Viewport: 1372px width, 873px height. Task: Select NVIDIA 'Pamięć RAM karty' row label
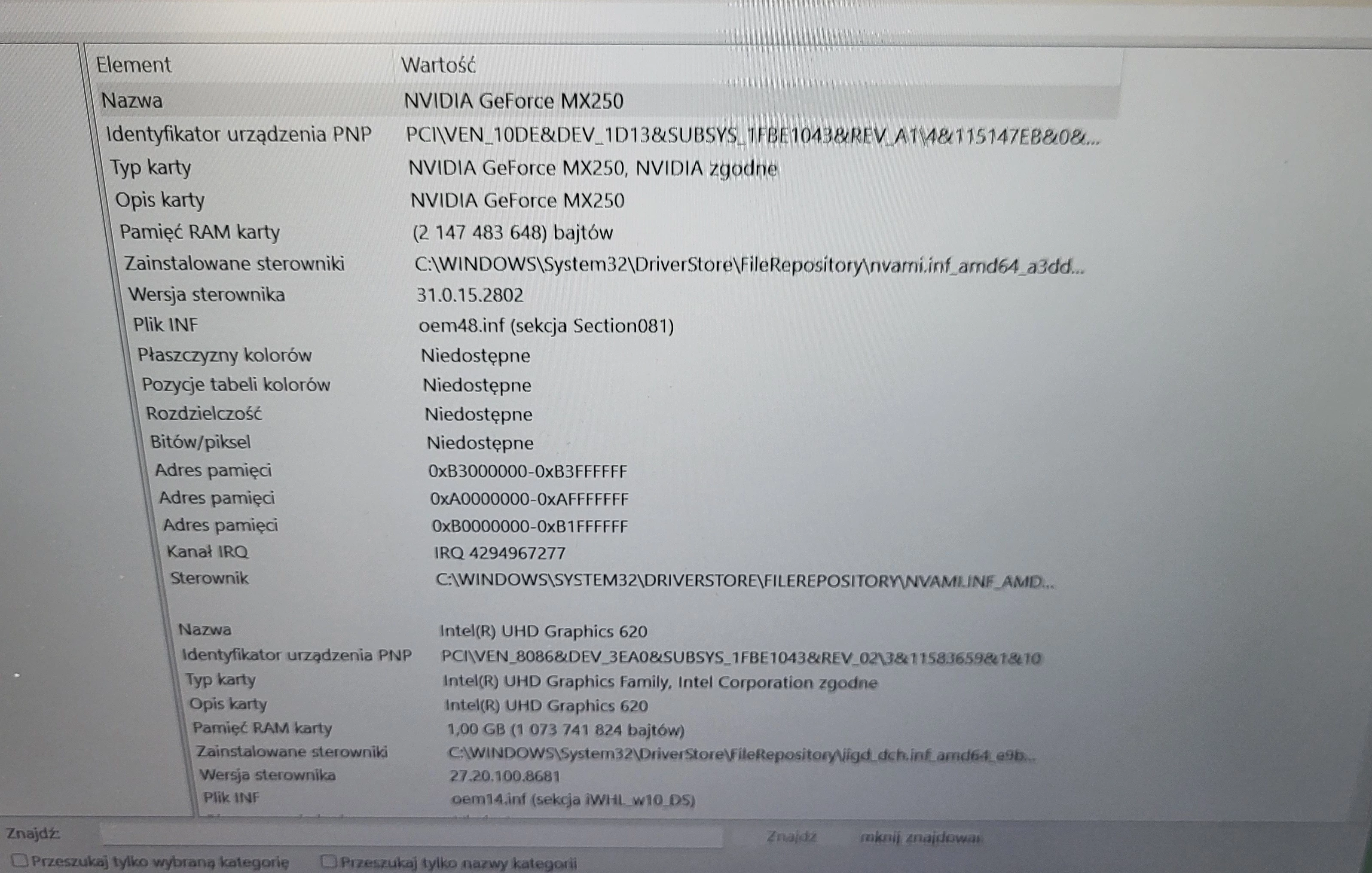[200, 232]
